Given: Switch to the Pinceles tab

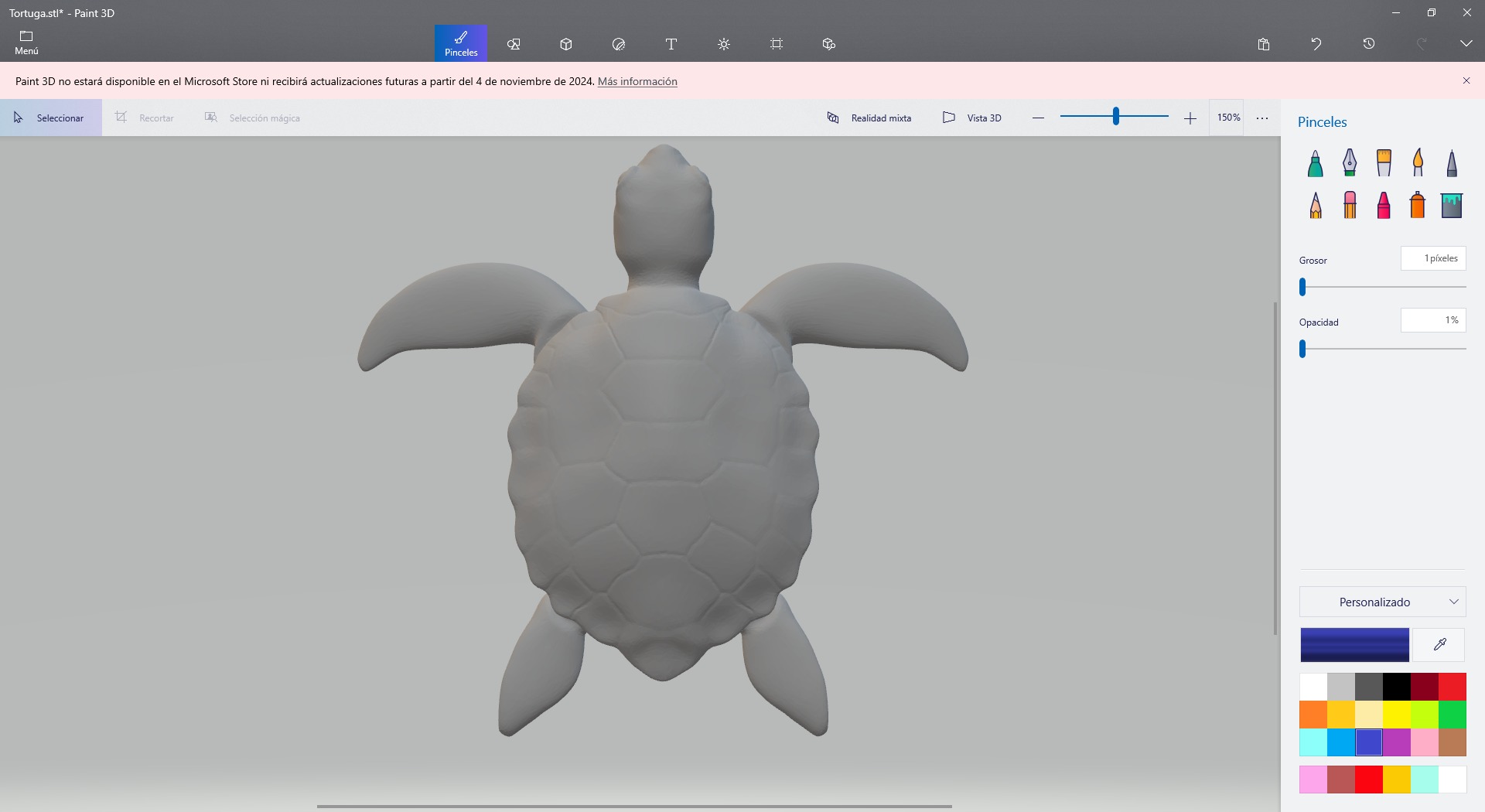Looking at the screenshot, I should pyautogui.click(x=461, y=43).
